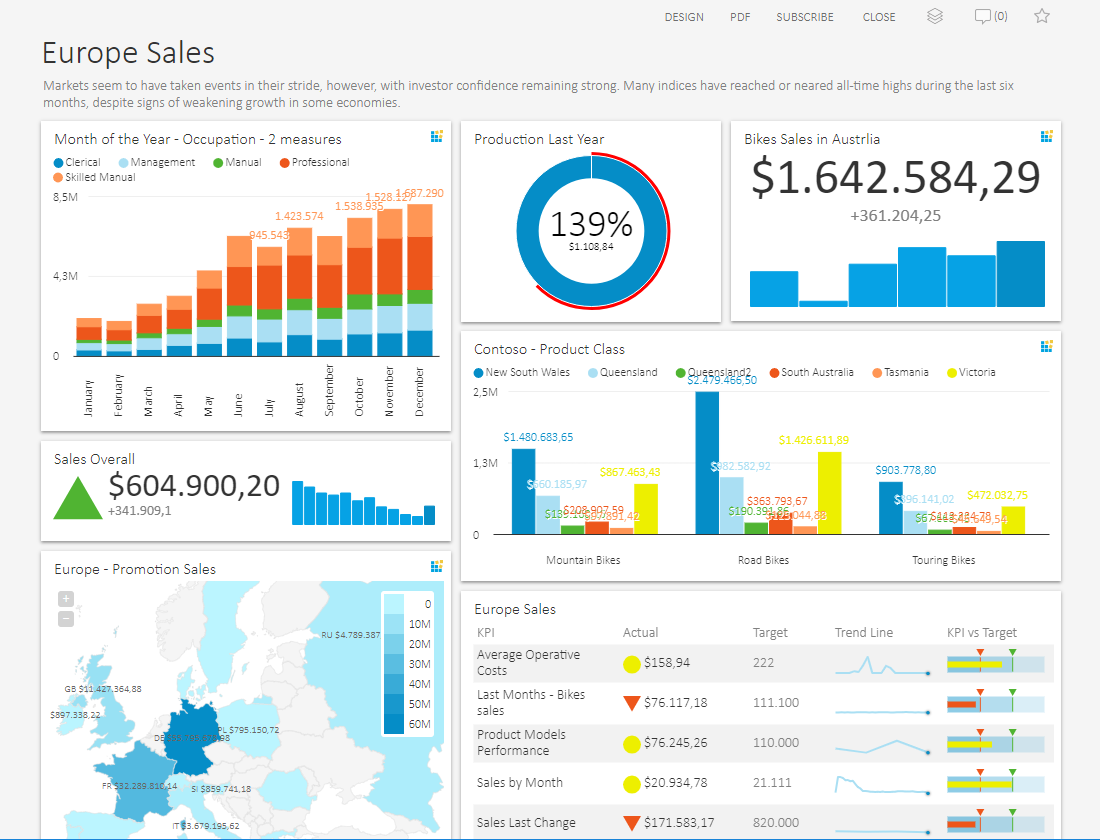This screenshot has width=1100, height=840.
Task: Click DESIGN in the top toolbar
Action: tap(684, 17)
